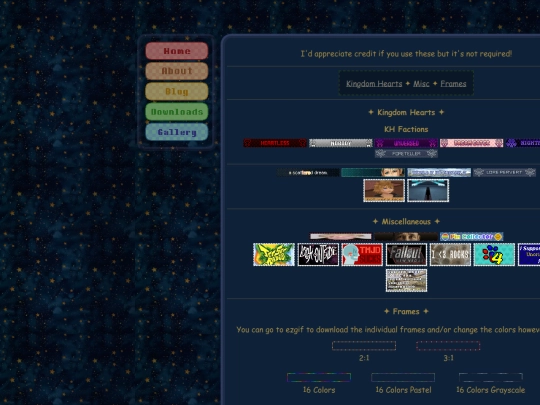This screenshot has width=540, height=405.
Task: Open the Gallery nav button
Action: [x=177, y=132]
